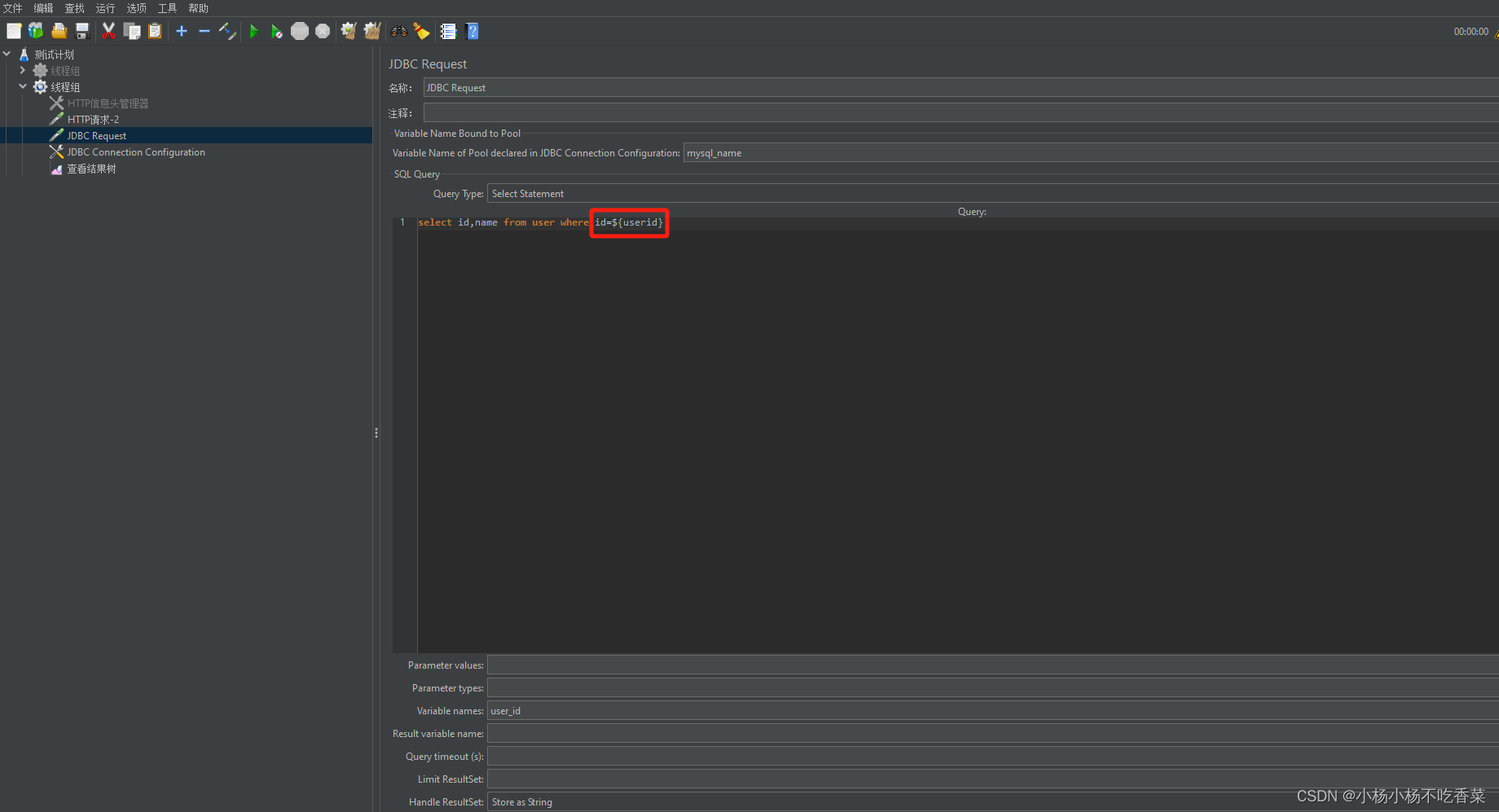Open the Handle ResultSet dropdown
The width and height of the screenshot is (1499, 812).
(x=992, y=801)
